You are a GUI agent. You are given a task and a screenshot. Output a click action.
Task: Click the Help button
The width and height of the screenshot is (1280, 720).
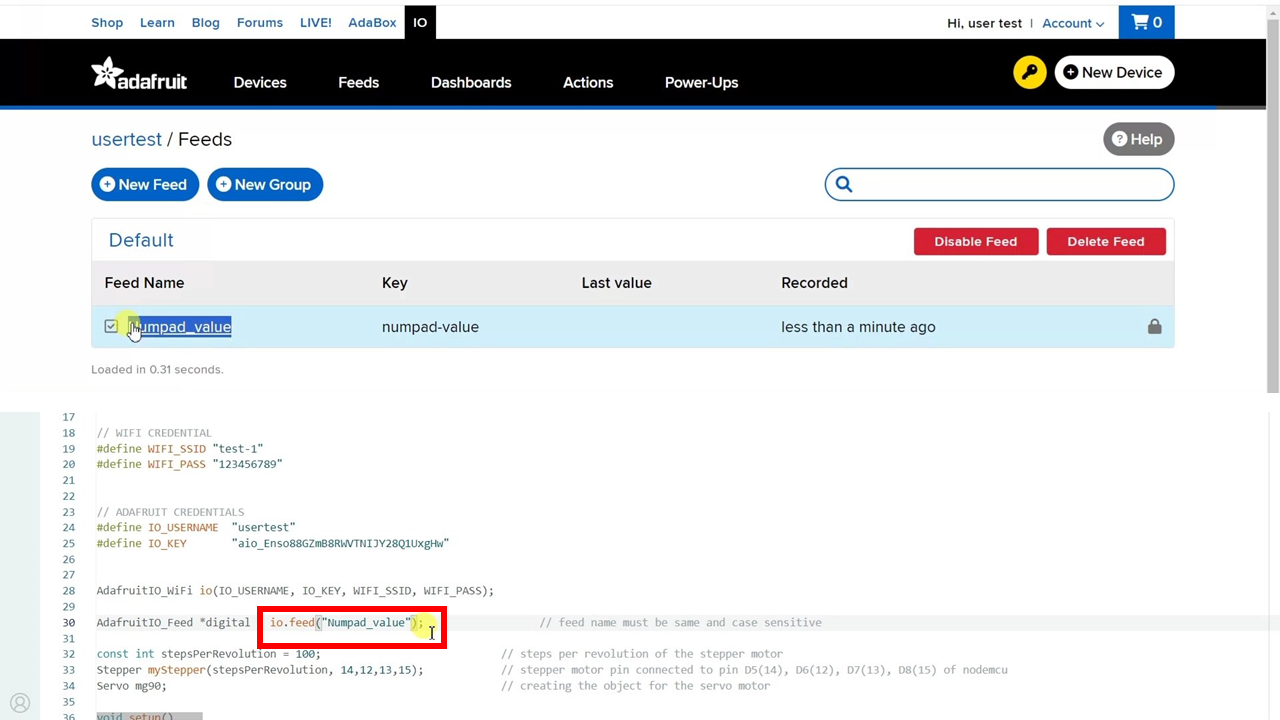[1138, 139]
